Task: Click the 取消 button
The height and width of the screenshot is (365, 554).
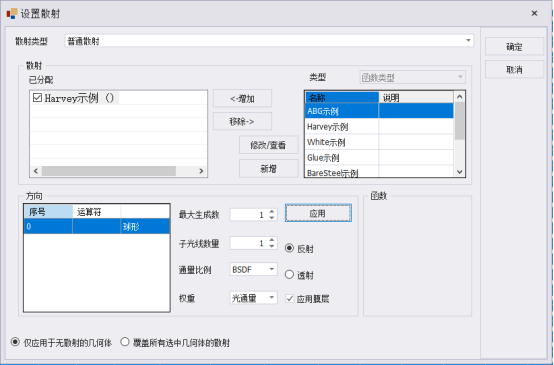Action: pyautogui.click(x=514, y=70)
